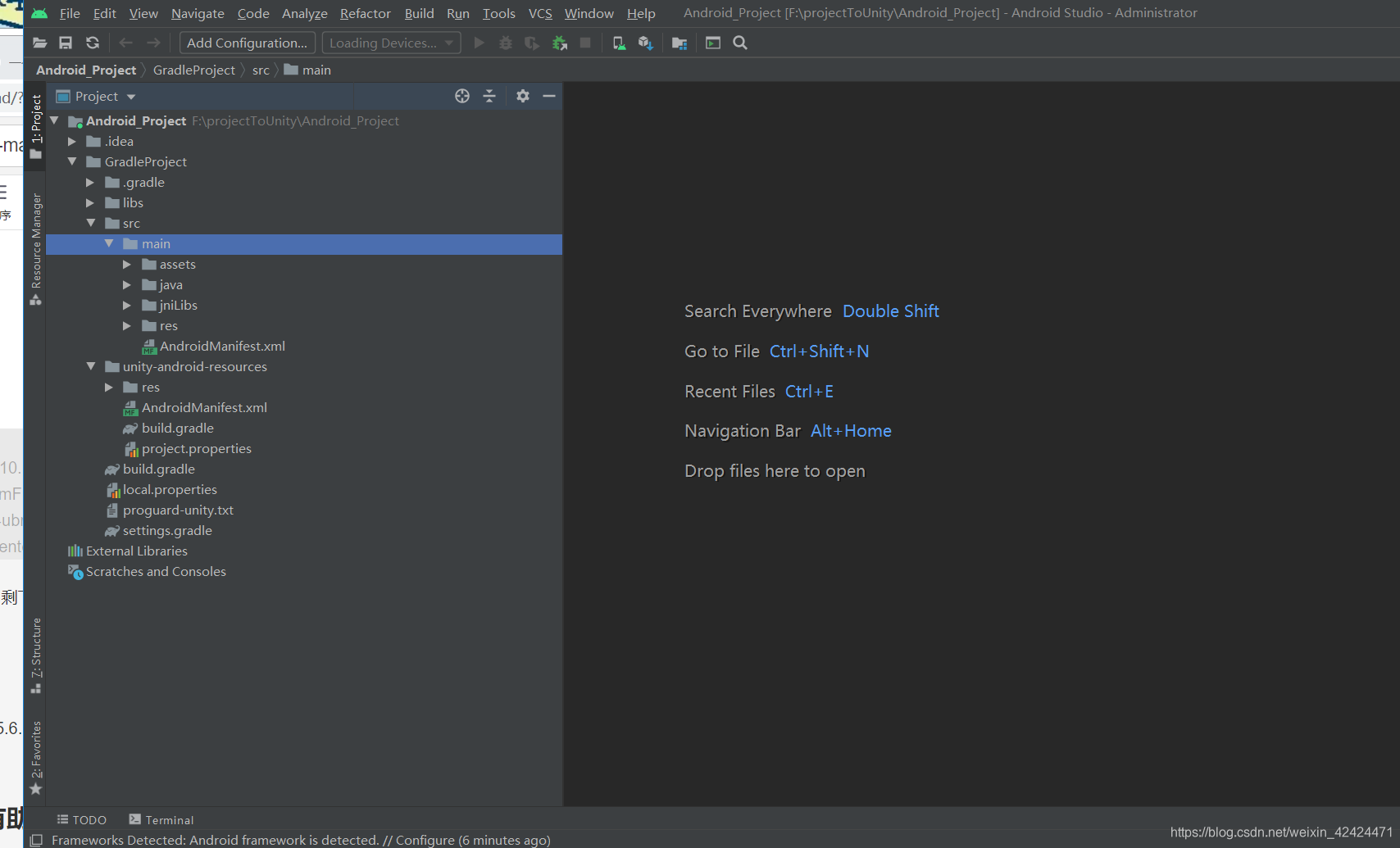
Task: Click Select Opened File target icon
Action: 462,96
